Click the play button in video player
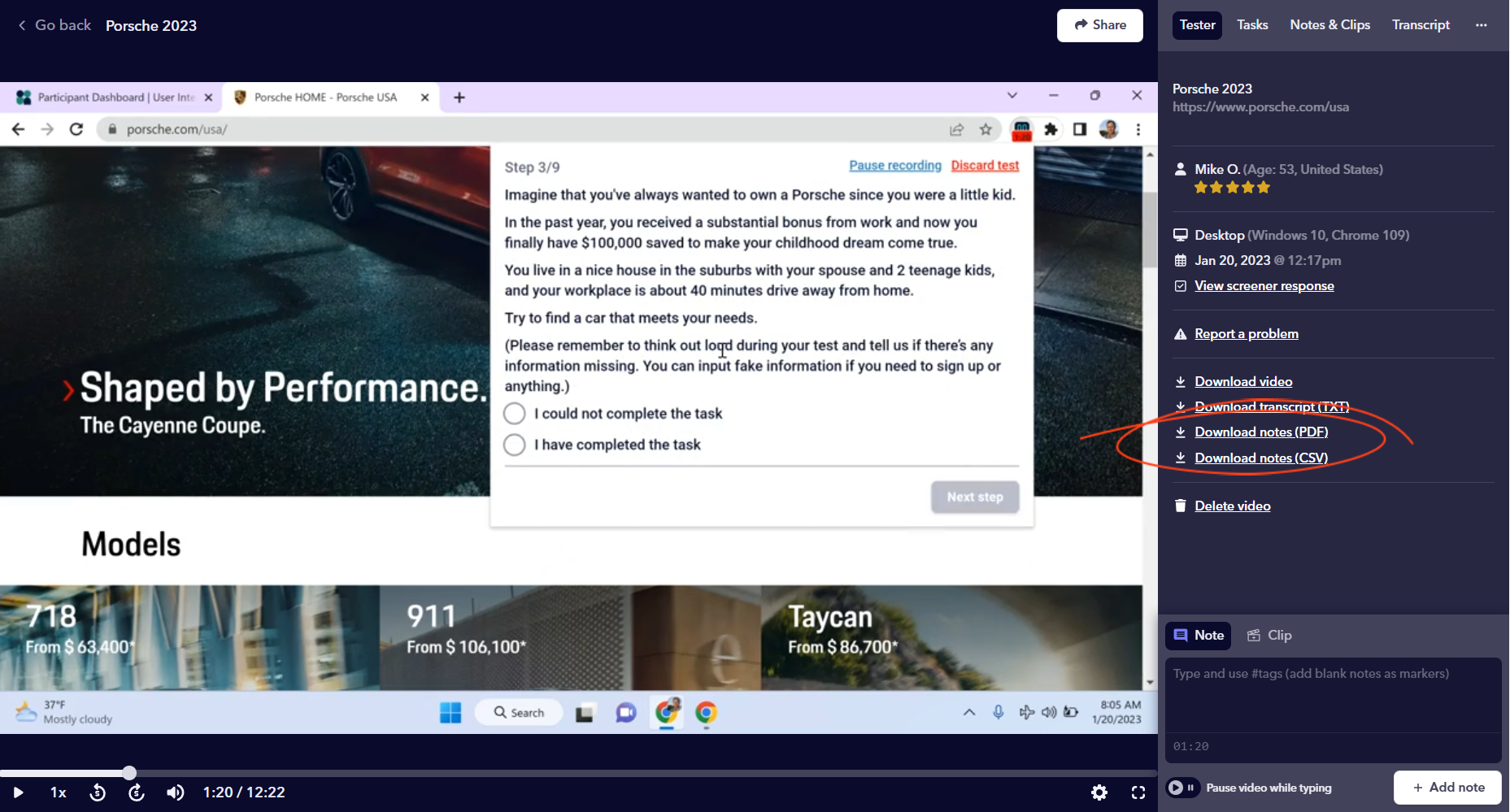This screenshot has width=1510, height=812. (18, 792)
